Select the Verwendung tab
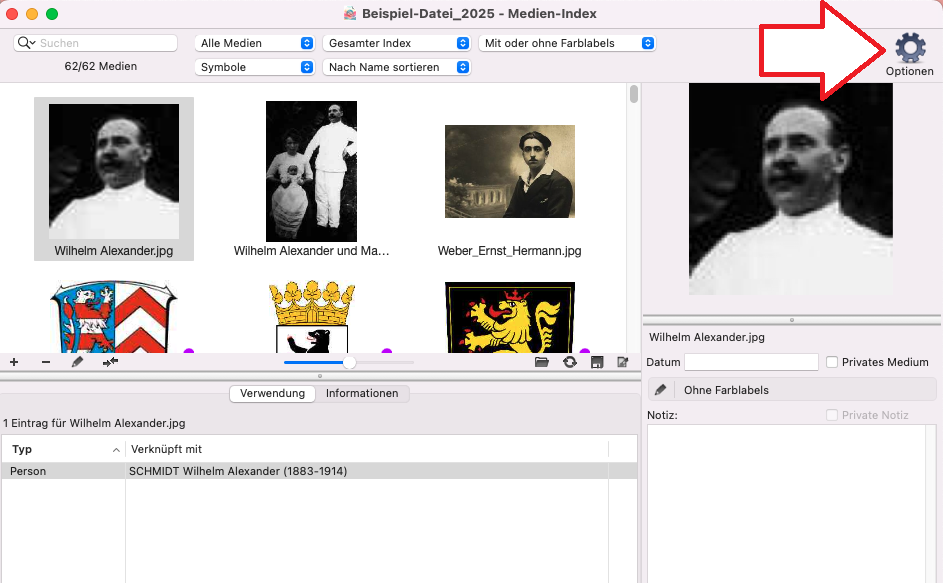Image resolution: width=943 pixels, height=583 pixels. 272,393
